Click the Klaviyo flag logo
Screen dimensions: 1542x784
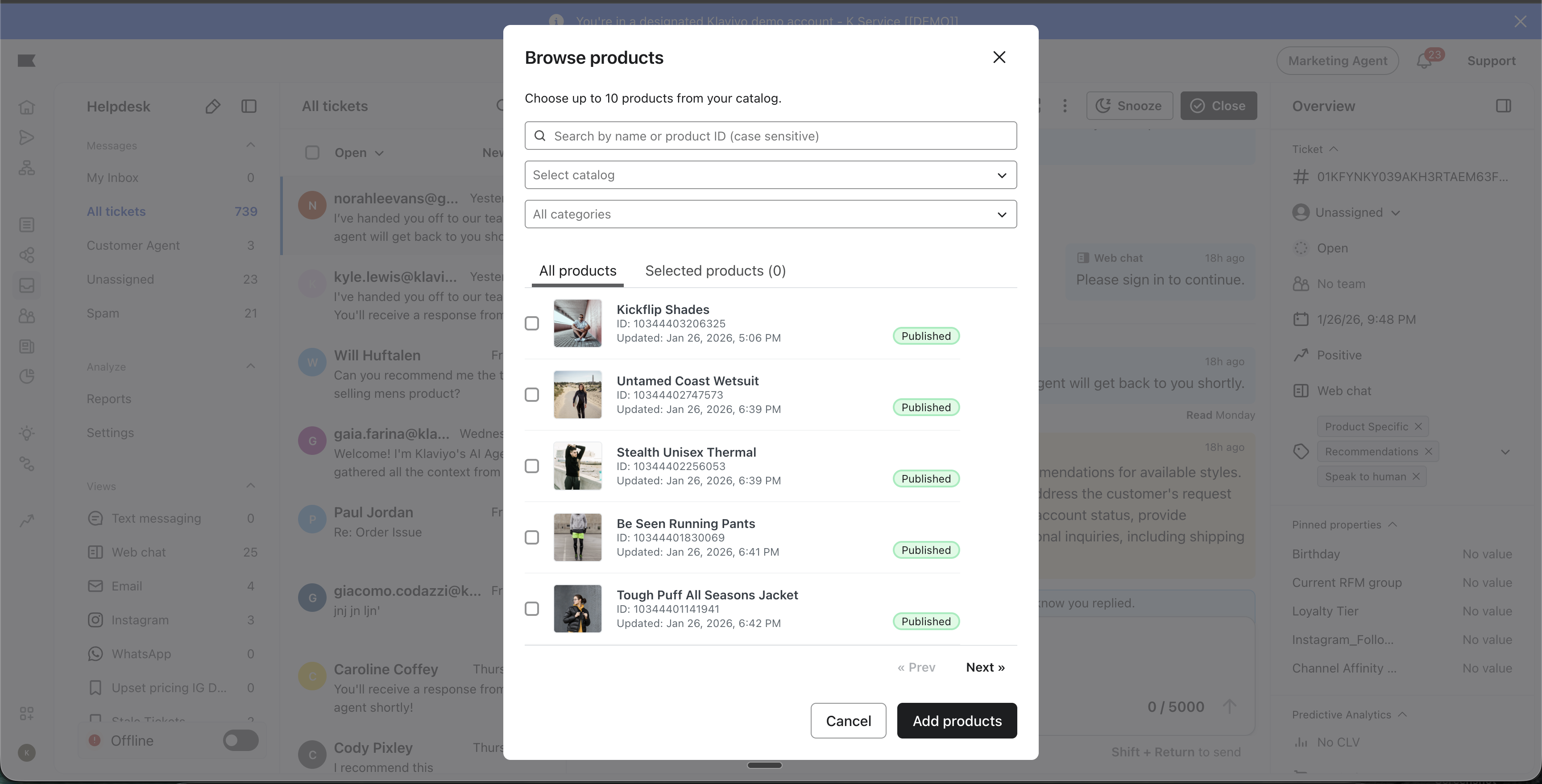[26, 61]
